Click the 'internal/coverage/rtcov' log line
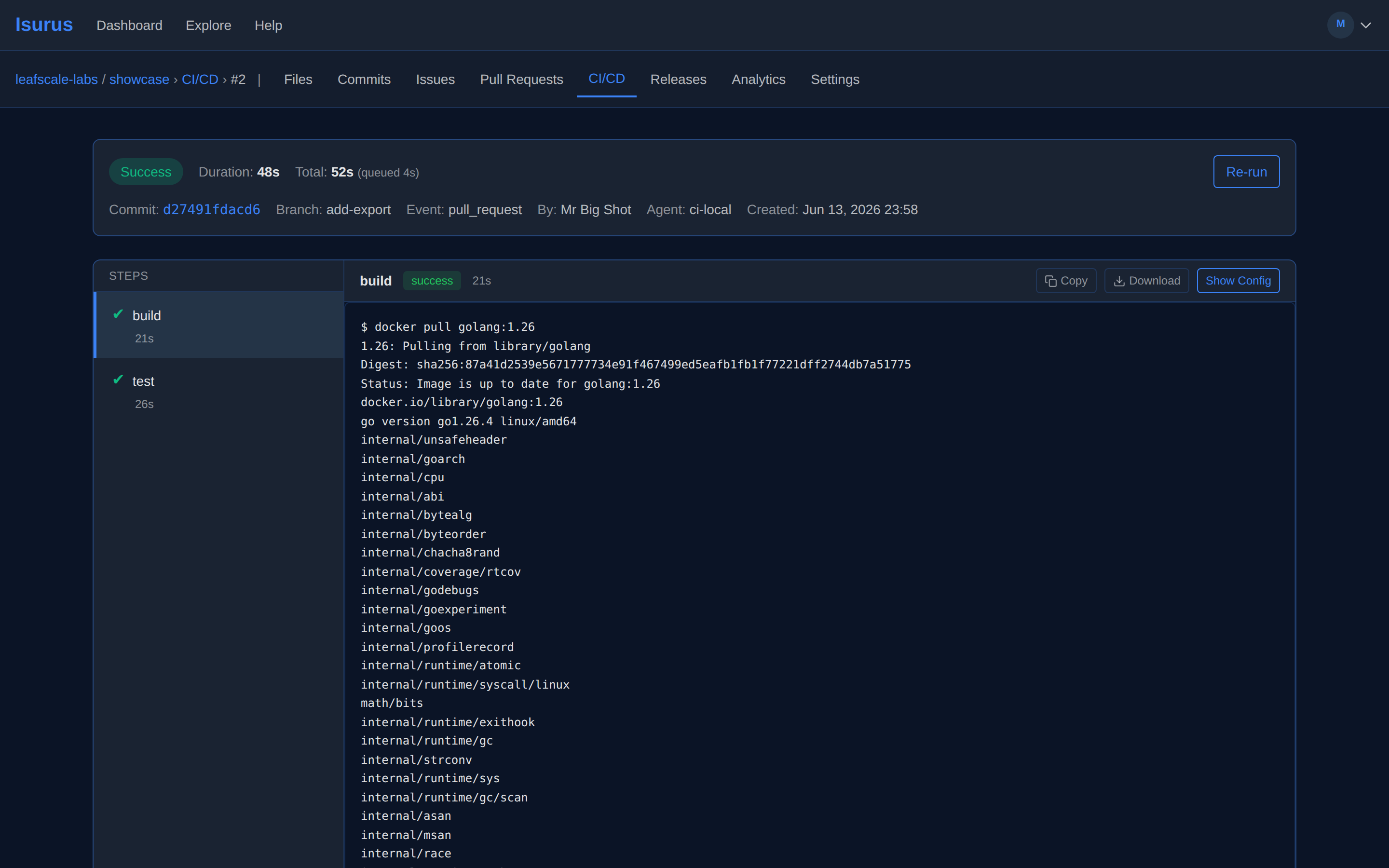Screen dimensions: 1389x868 [441, 572]
